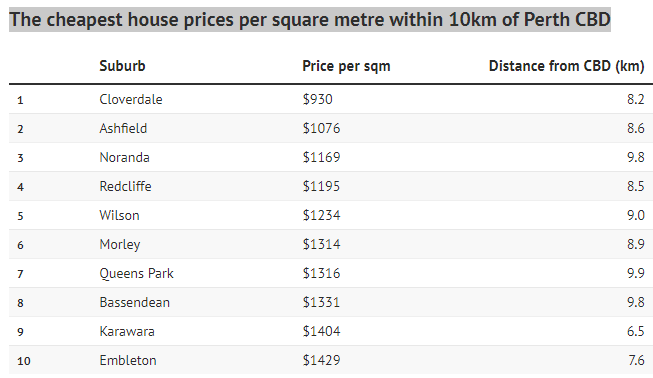Select the Suburb column header
This screenshot has width=653, height=378.
point(122,66)
